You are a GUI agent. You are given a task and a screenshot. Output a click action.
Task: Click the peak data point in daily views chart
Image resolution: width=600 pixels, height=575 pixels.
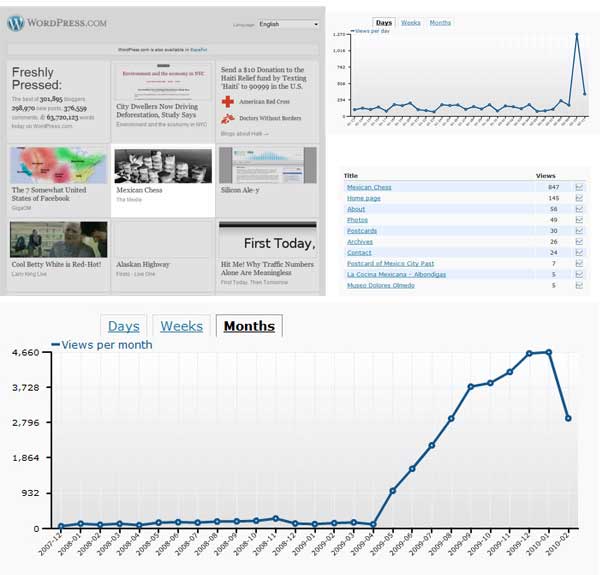(x=576, y=35)
